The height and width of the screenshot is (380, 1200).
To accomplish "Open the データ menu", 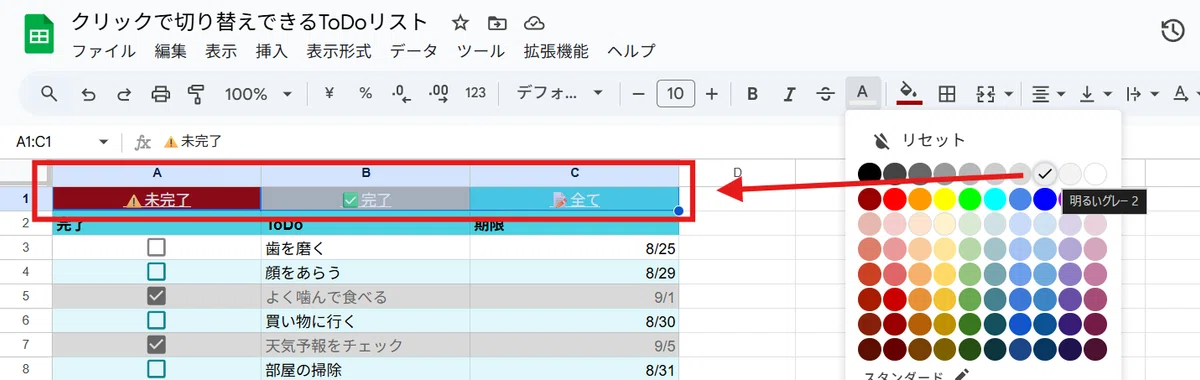I will coord(414,51).
